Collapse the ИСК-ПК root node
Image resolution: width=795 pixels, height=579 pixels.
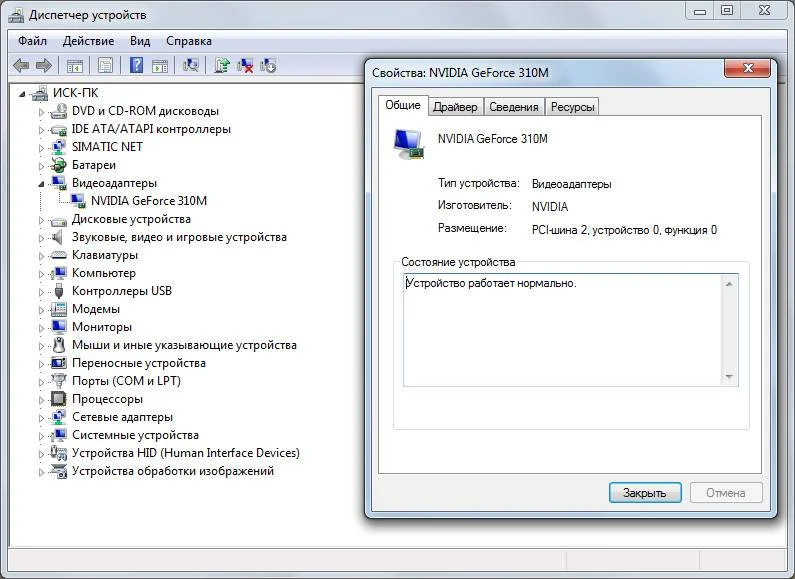pyautogui.click(x=22, y=94)
